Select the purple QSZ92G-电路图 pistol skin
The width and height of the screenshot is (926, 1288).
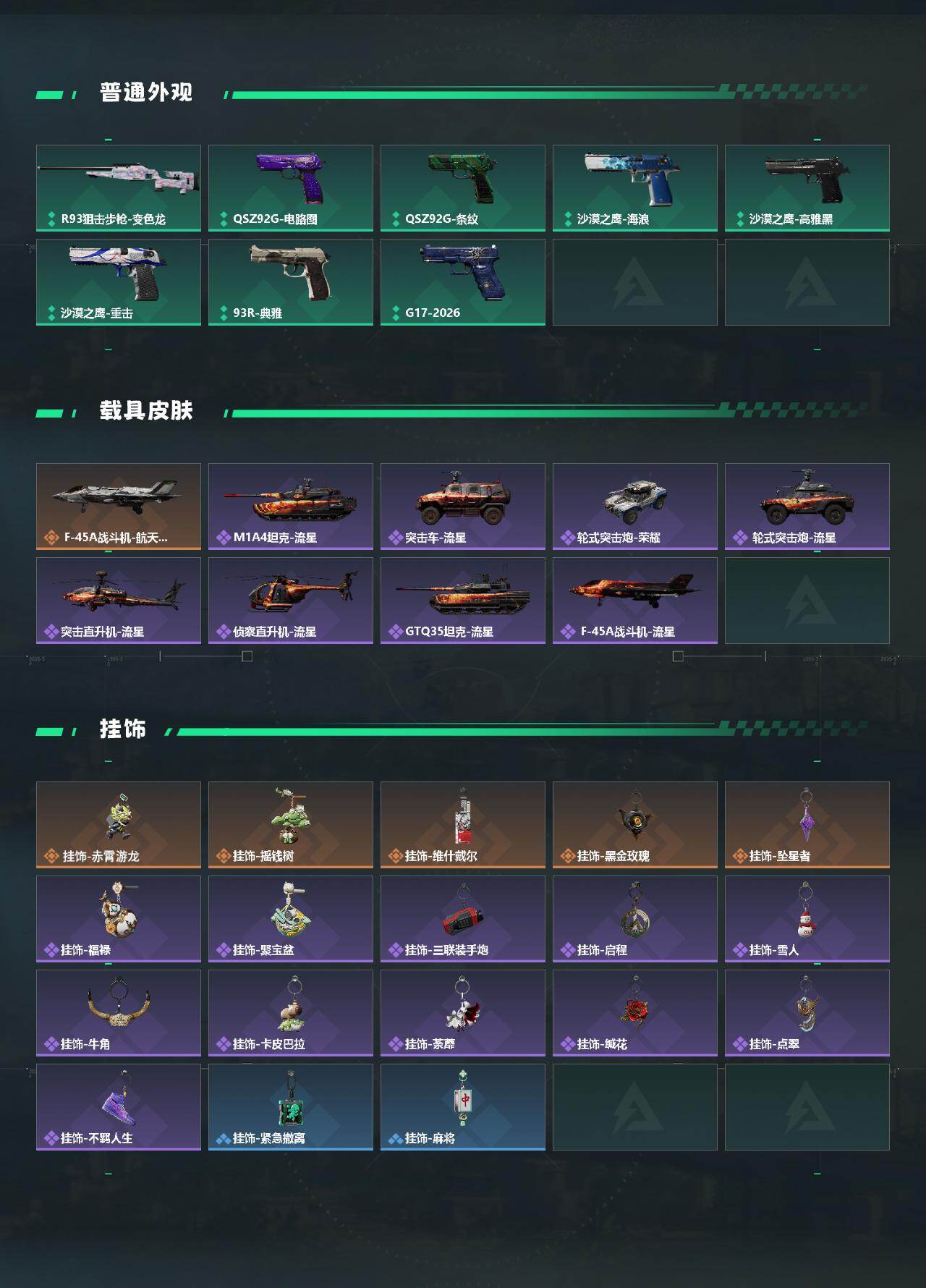pos(291,188)
